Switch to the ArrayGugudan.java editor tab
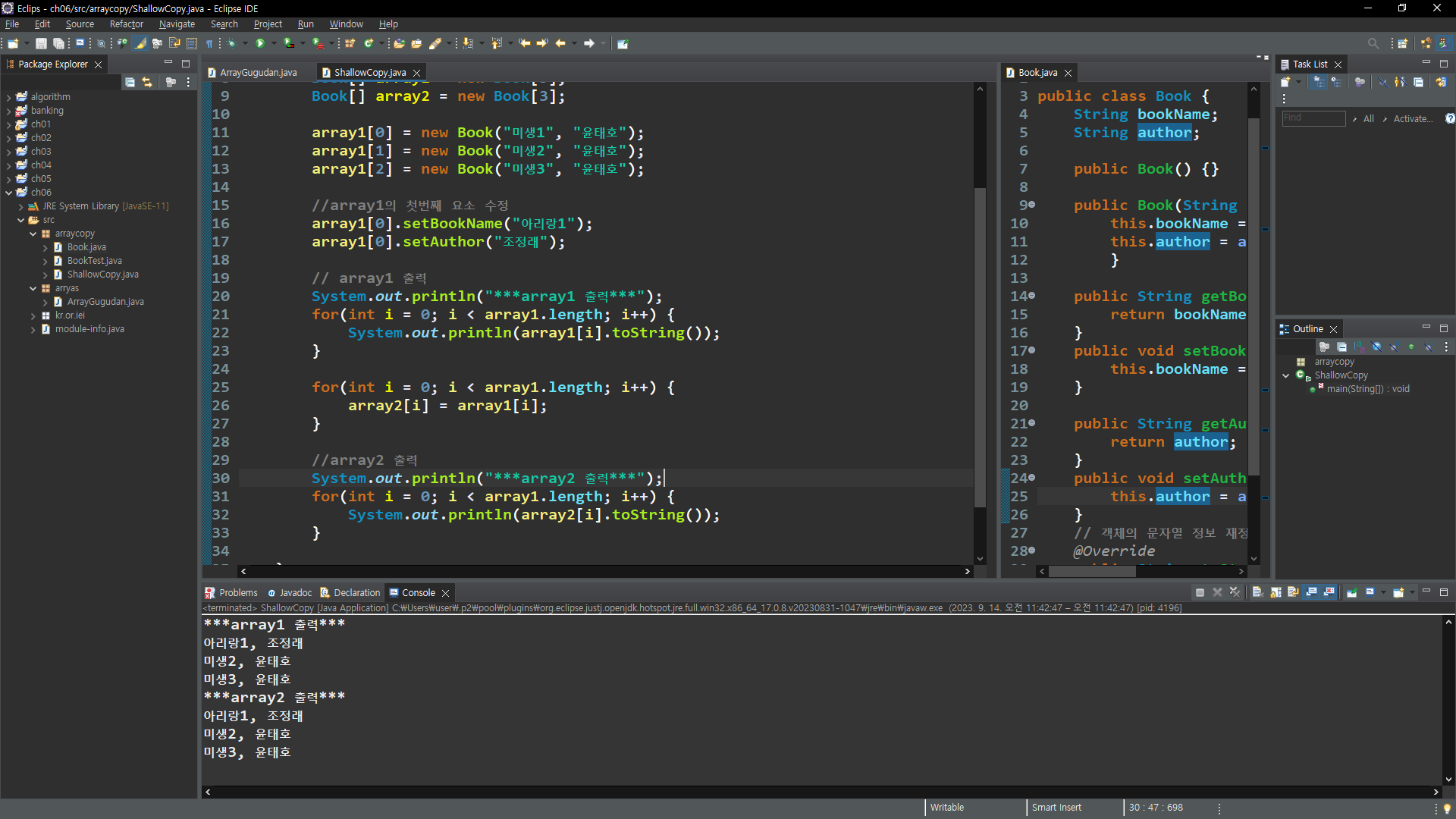Screen dimensions: 1456x819 (x=258, y=73)
